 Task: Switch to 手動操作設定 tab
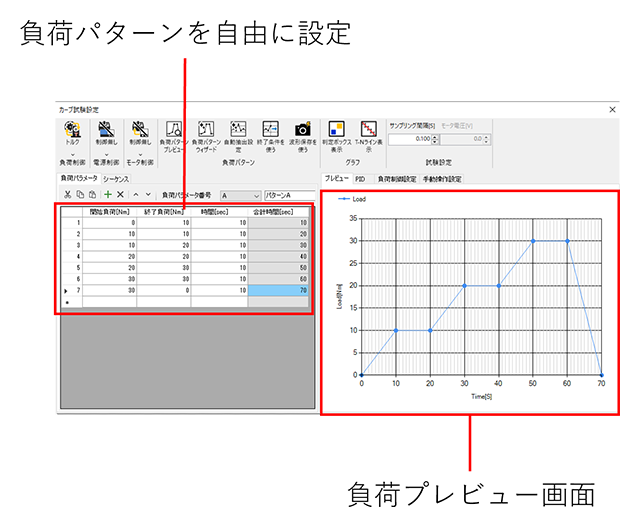[x=442, y=179]
